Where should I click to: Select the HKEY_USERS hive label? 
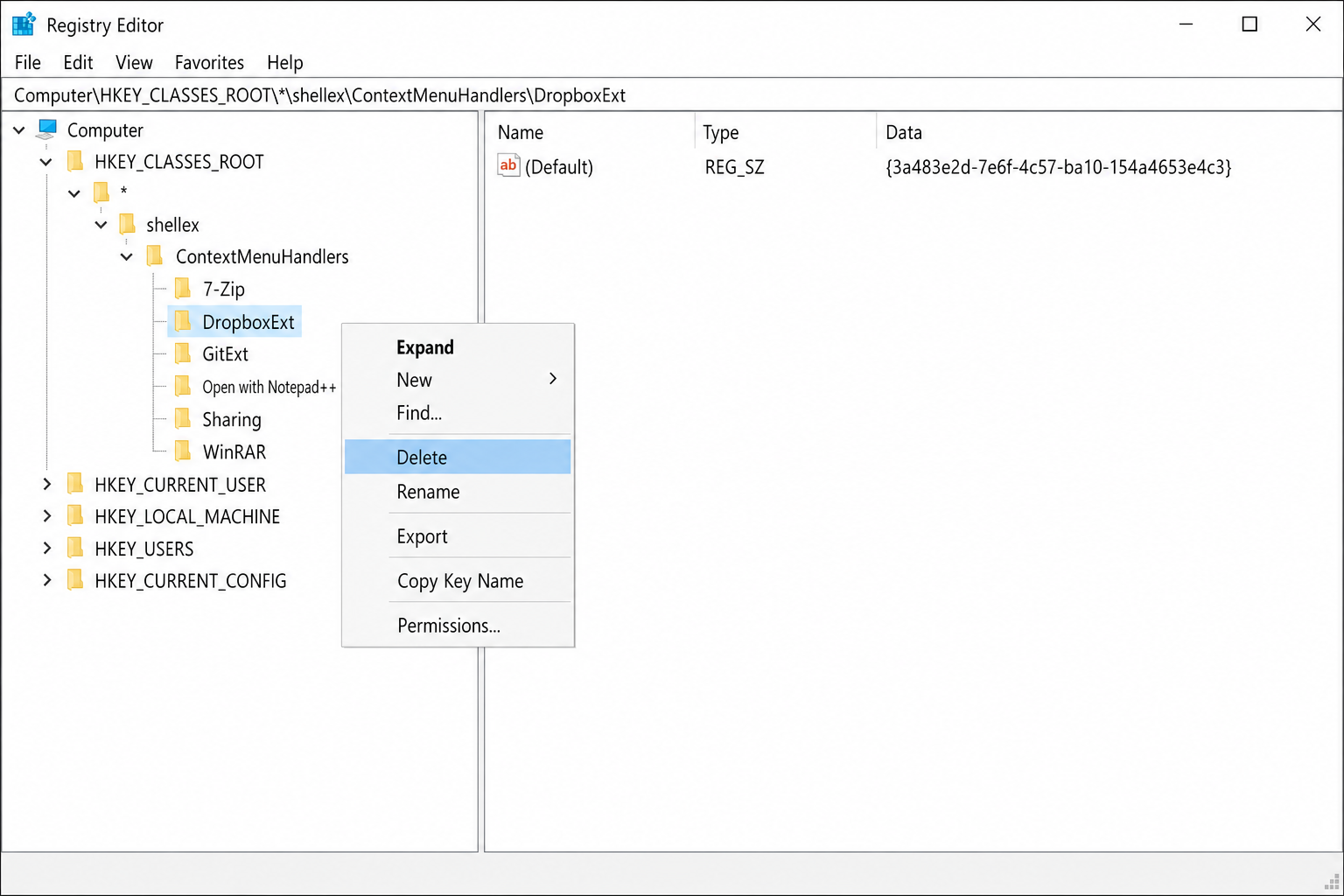[144, 549]
